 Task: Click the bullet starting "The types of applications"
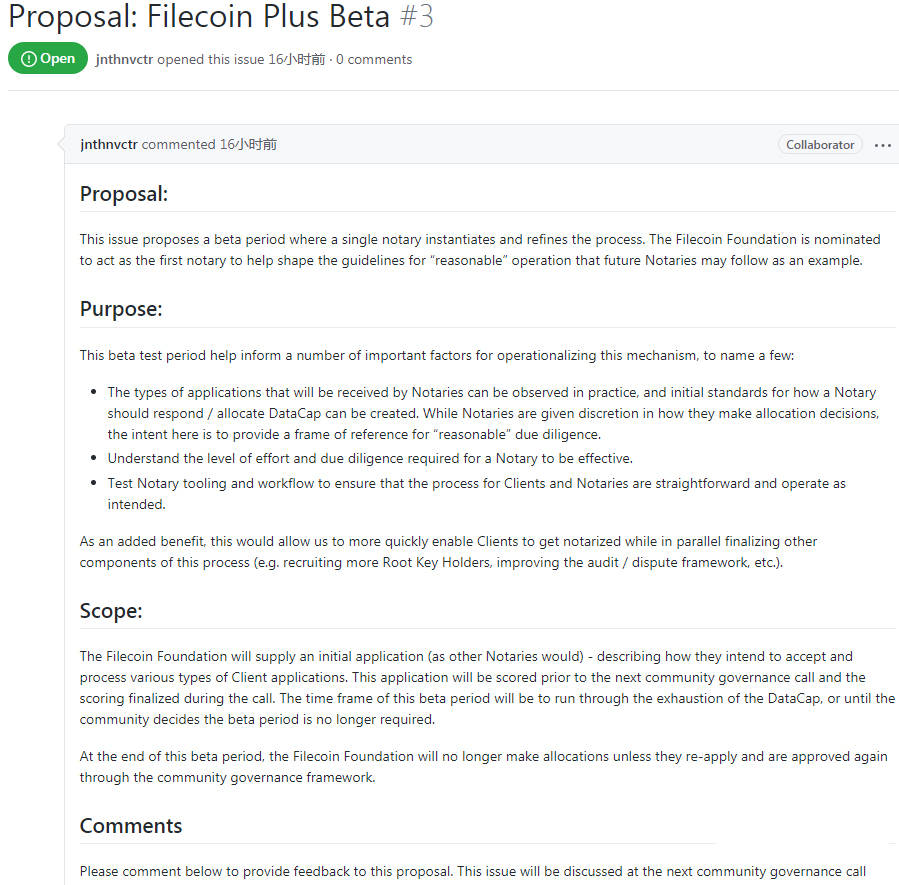[x=492, y=413]
